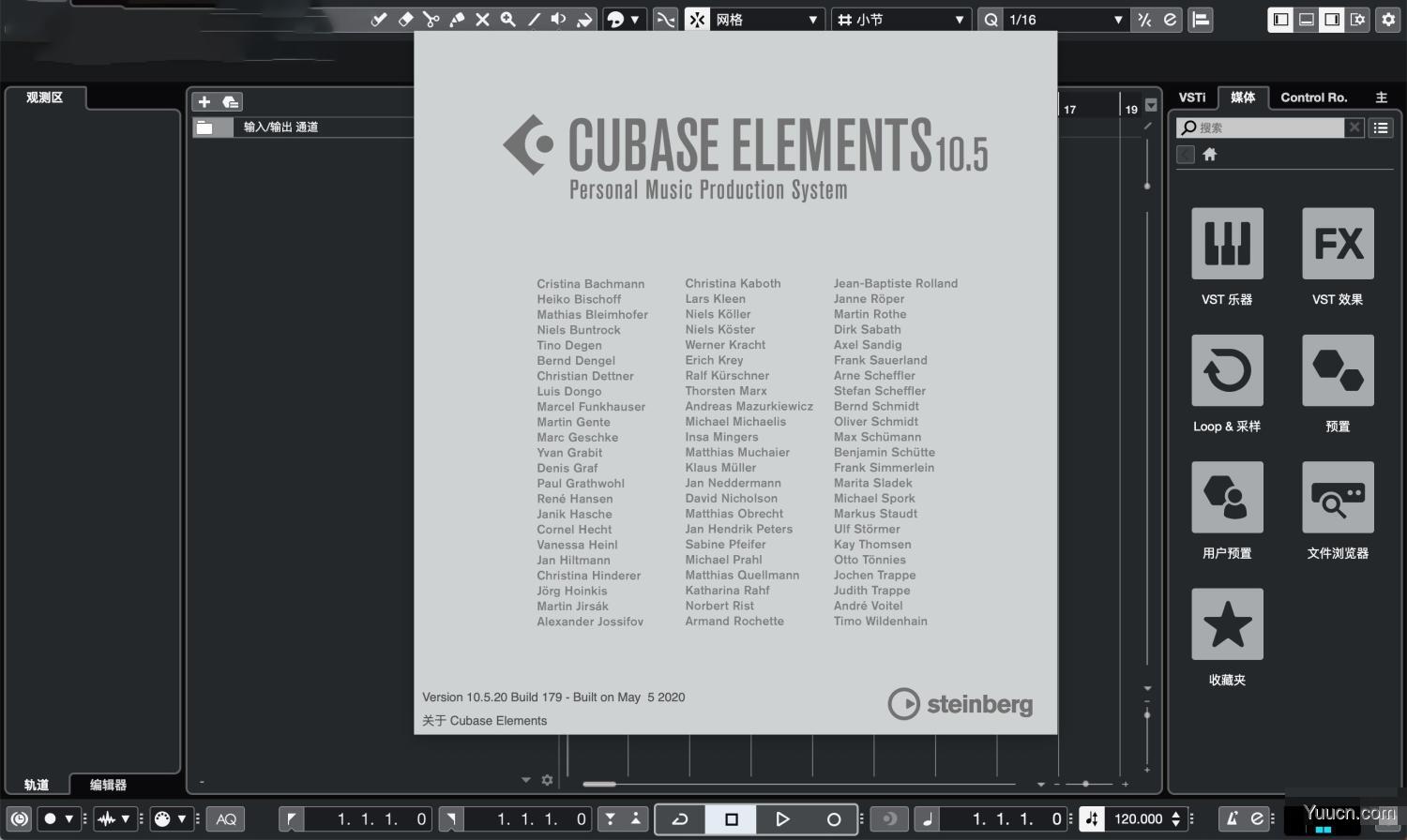This screenshot has width=1407, height=840.
Task: Click the left locator position field
Action: (366, 818)
